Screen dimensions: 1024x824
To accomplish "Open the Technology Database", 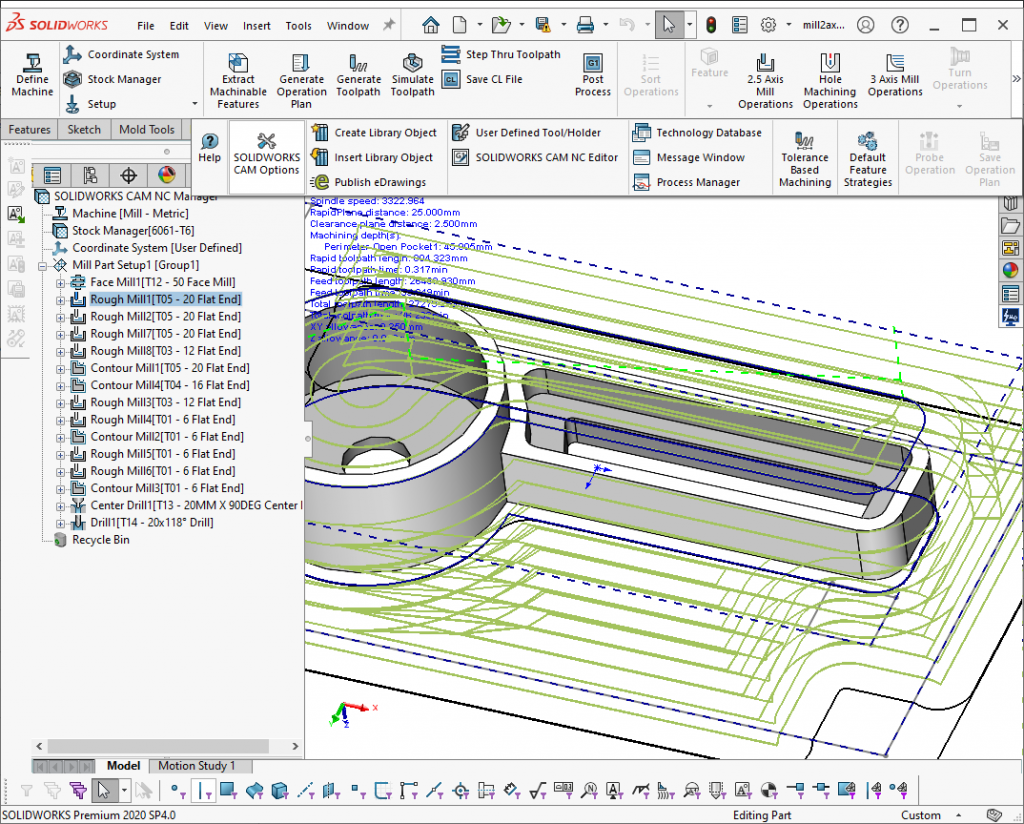I will click(x=700, y=131).
